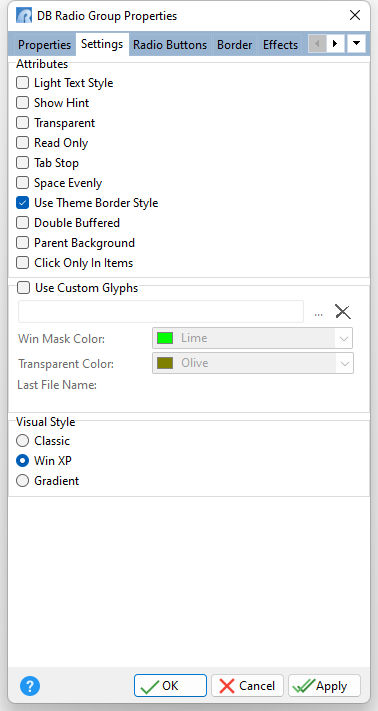Image resolution: width=378 pixels, height=711 pixels.
Task: Close the DB Radio Group Properties dialog
Action: coord(355,15)
